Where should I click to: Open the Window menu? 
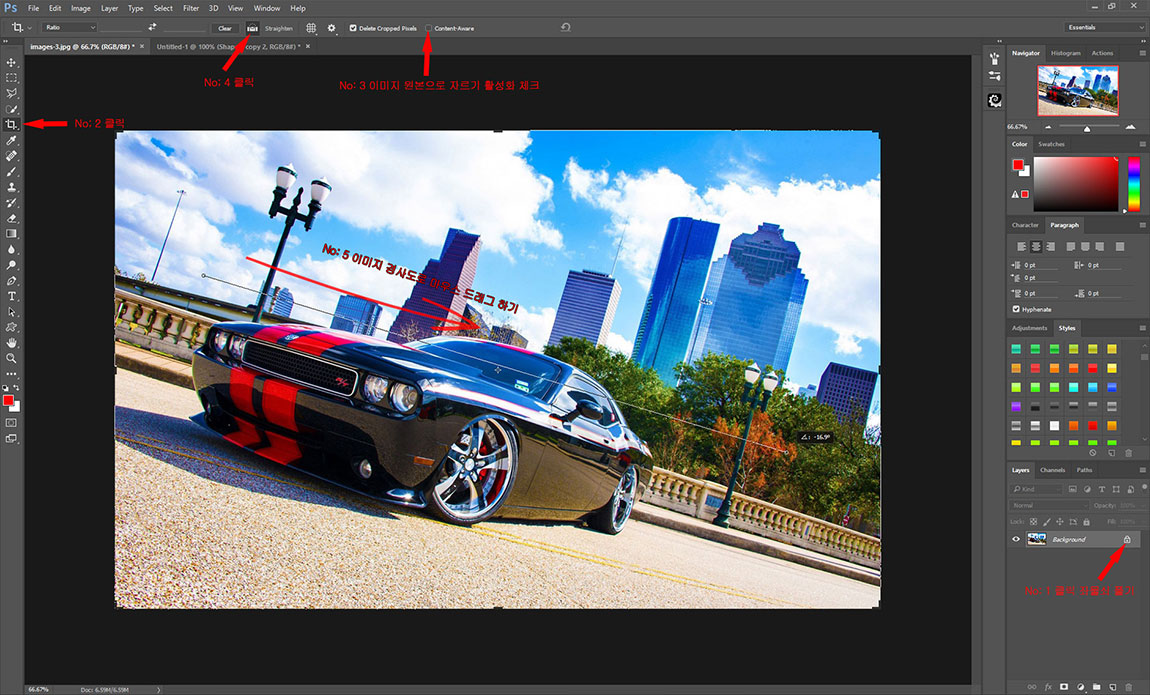click(267, 8)
